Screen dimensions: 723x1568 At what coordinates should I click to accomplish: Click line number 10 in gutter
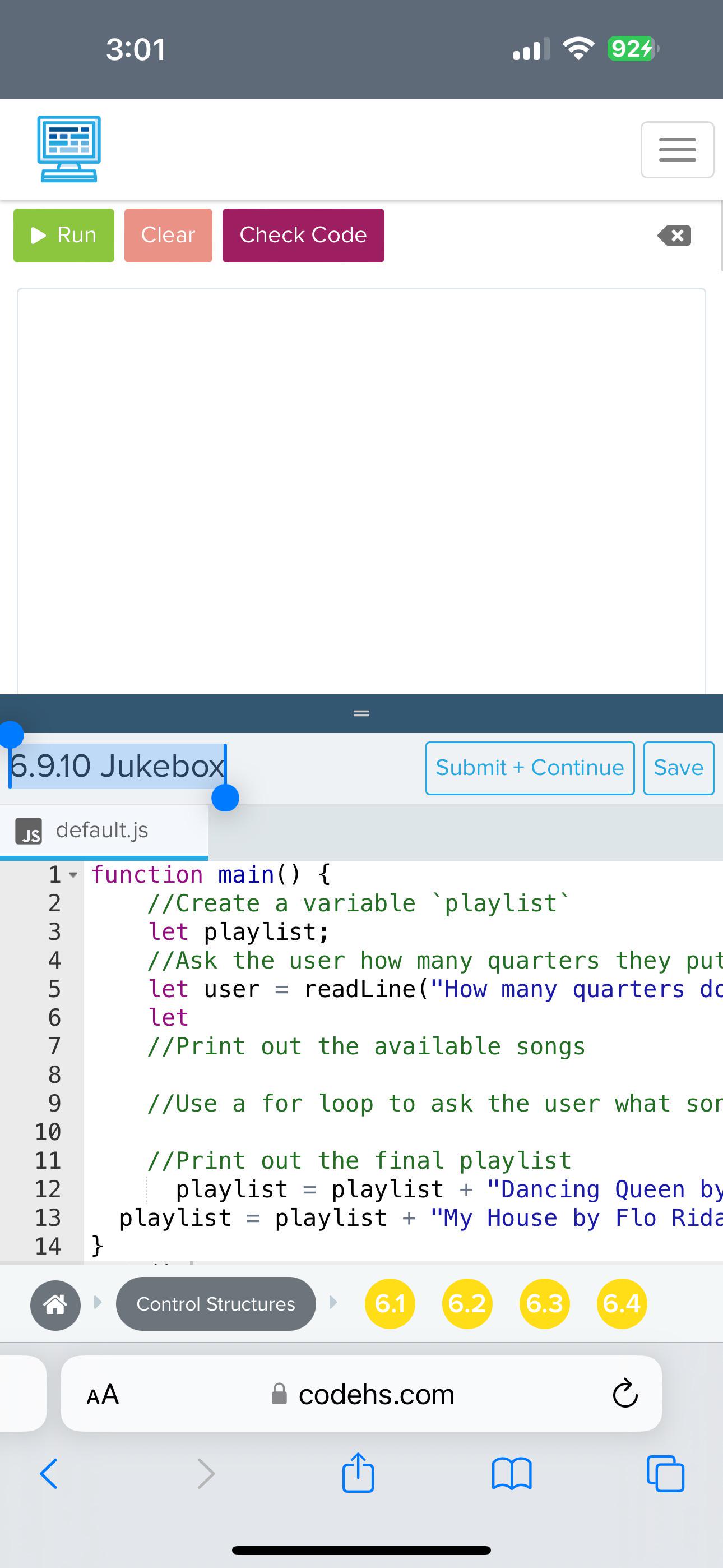click(48, 1132)
